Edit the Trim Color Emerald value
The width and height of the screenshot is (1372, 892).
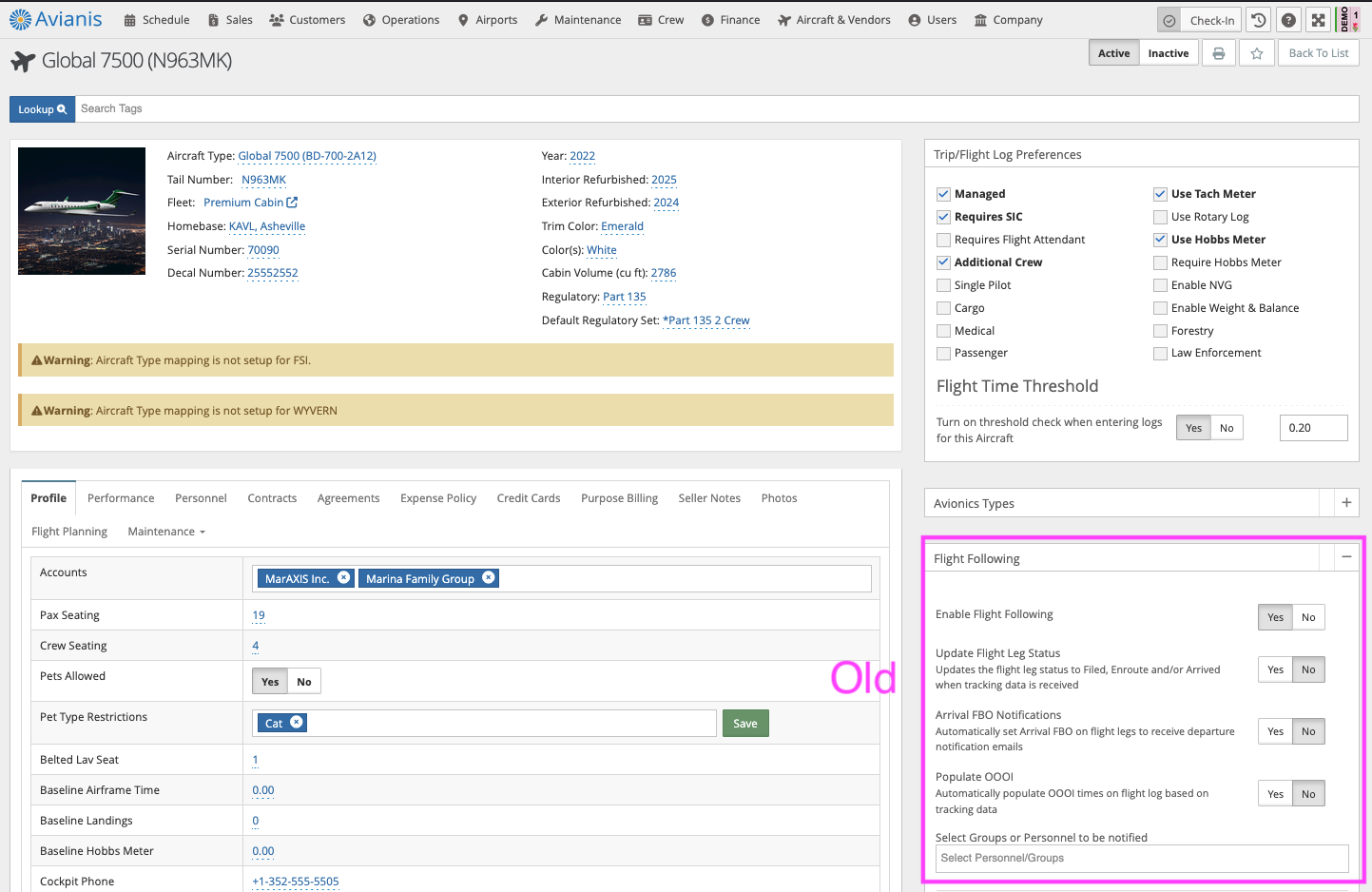[623, 226]
